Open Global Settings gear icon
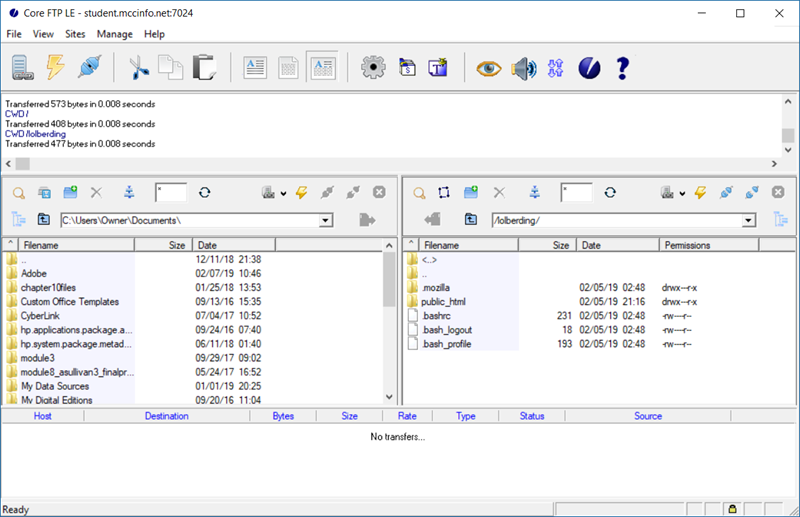Image resolution: width=800 pixels, height=517 pixels. coord(373,67)
